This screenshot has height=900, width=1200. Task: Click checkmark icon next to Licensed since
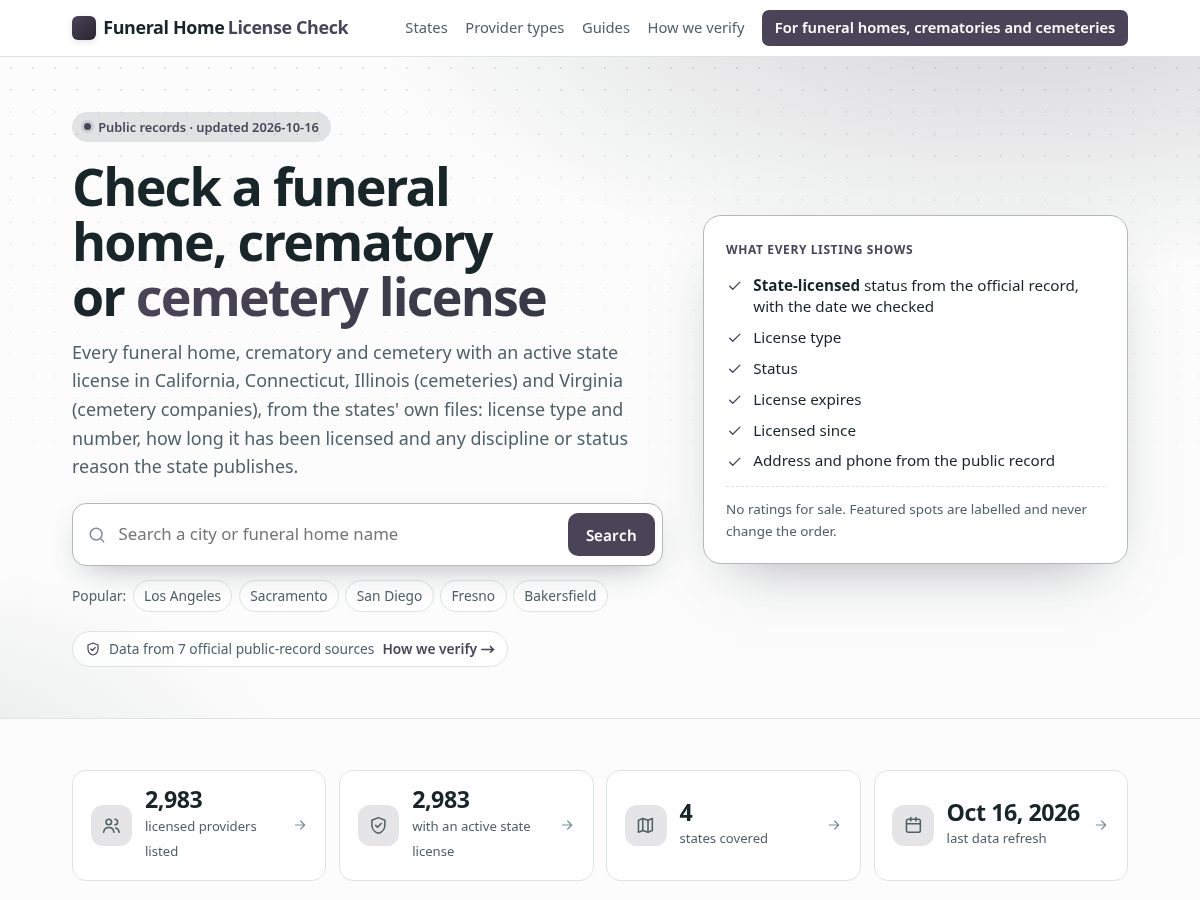735,431
